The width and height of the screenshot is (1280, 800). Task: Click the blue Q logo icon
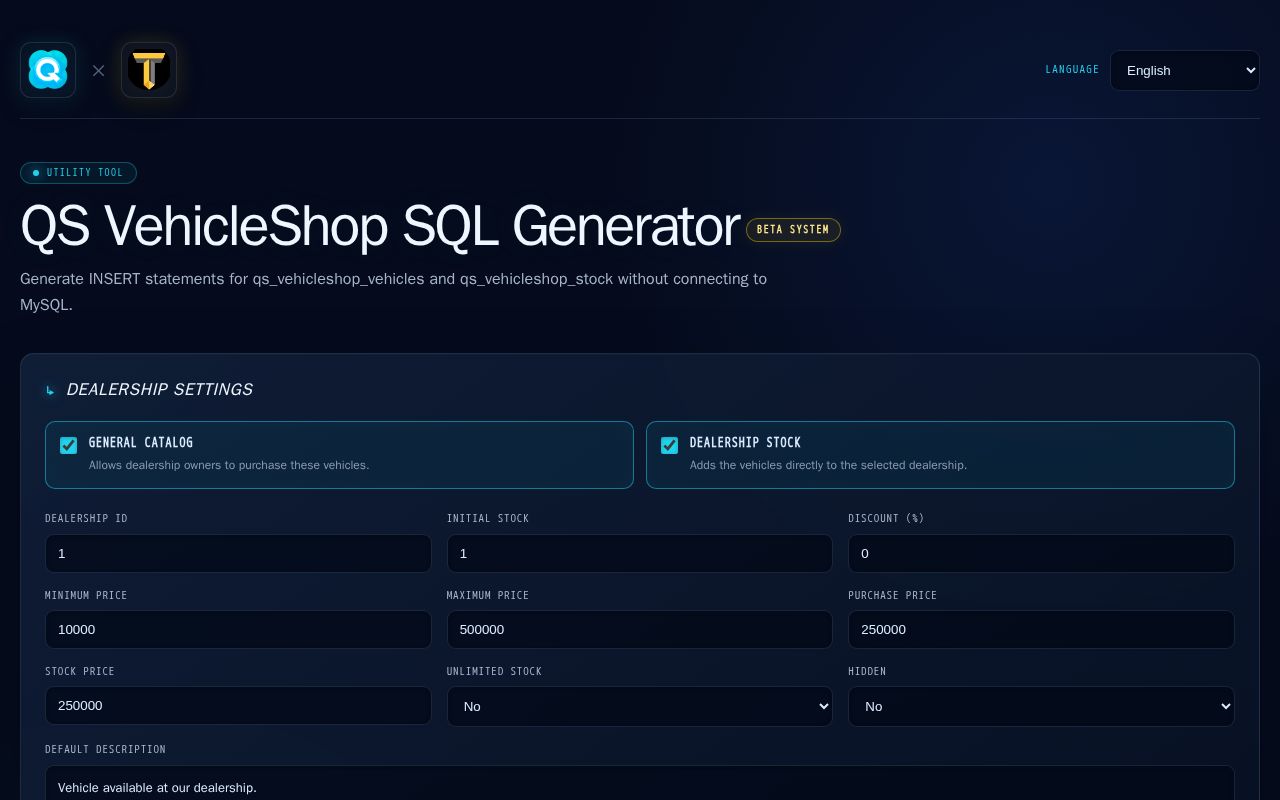pyautogui.click(x=48, y=70)
